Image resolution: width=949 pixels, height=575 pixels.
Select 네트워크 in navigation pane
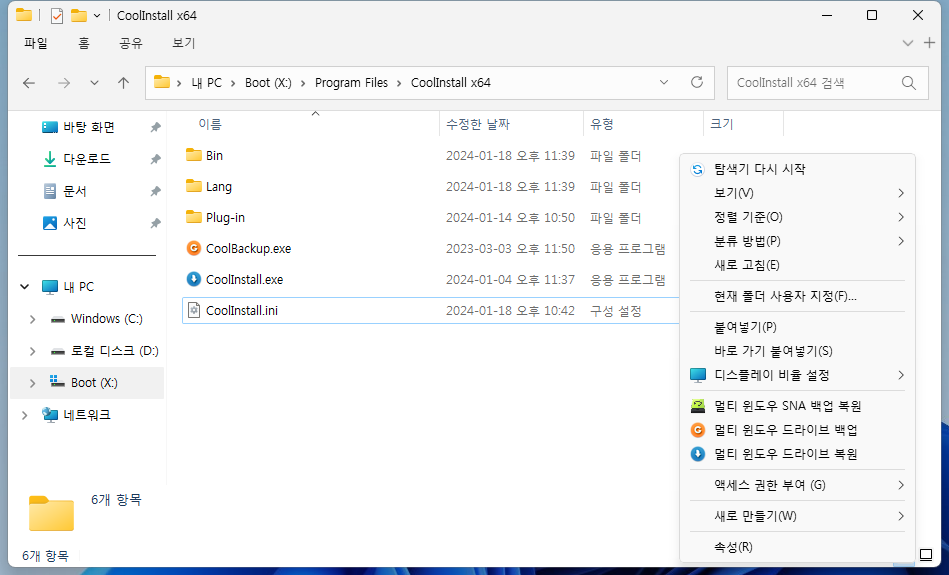[x=87, y=415]
